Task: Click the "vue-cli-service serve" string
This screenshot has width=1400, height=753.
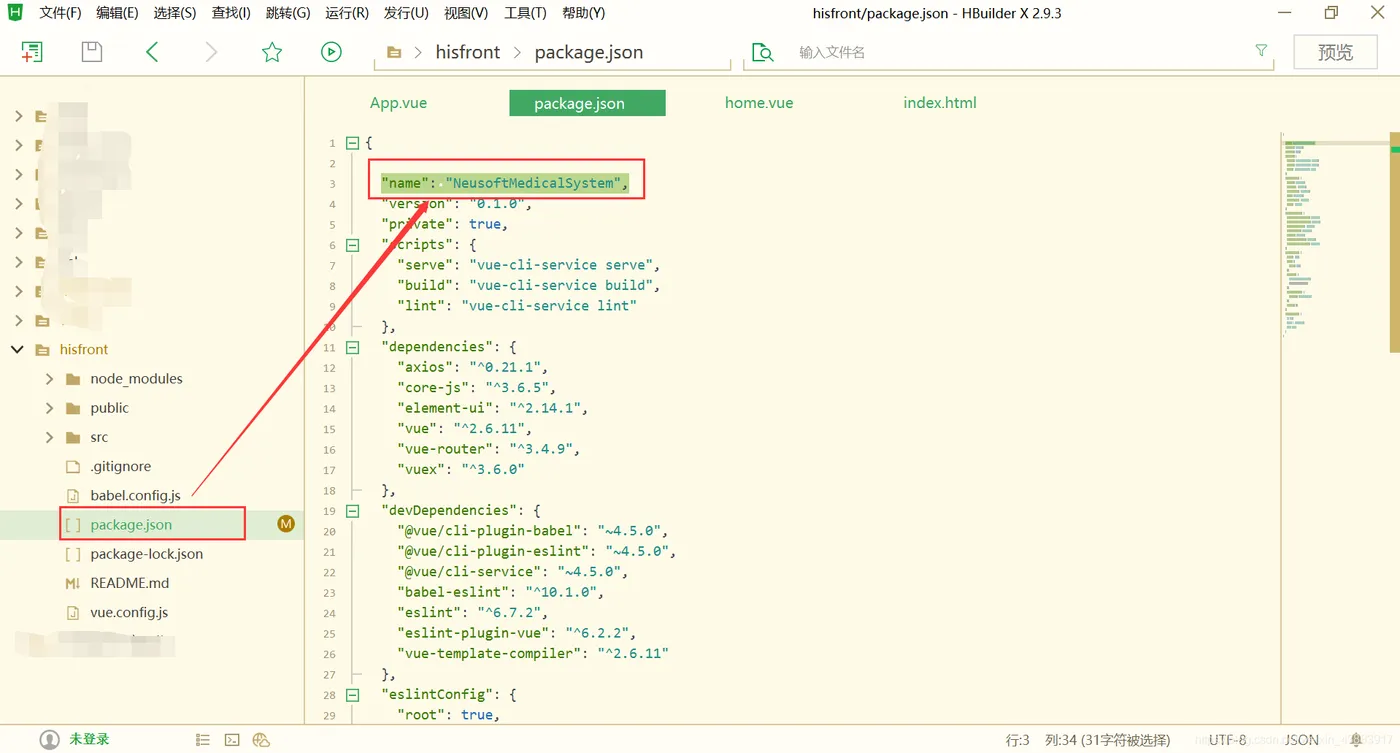Action: coord(560,265)
